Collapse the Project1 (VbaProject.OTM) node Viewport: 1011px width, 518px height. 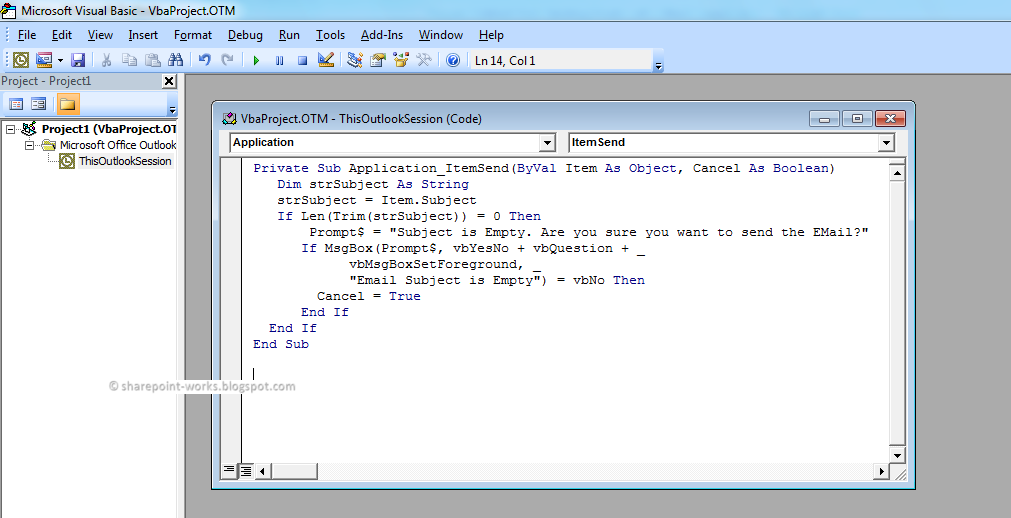coord(10,129)
